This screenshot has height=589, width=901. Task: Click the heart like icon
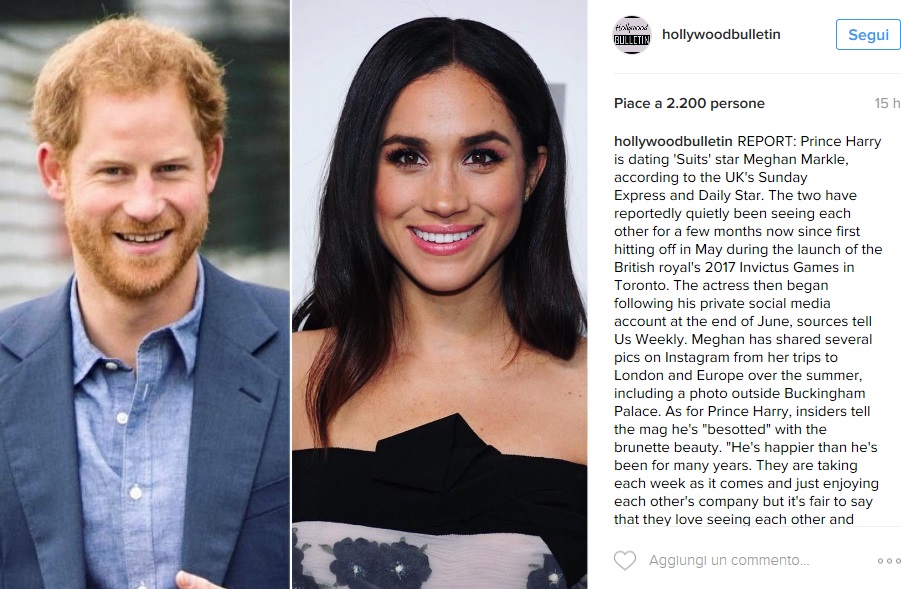tap(625, 560)
